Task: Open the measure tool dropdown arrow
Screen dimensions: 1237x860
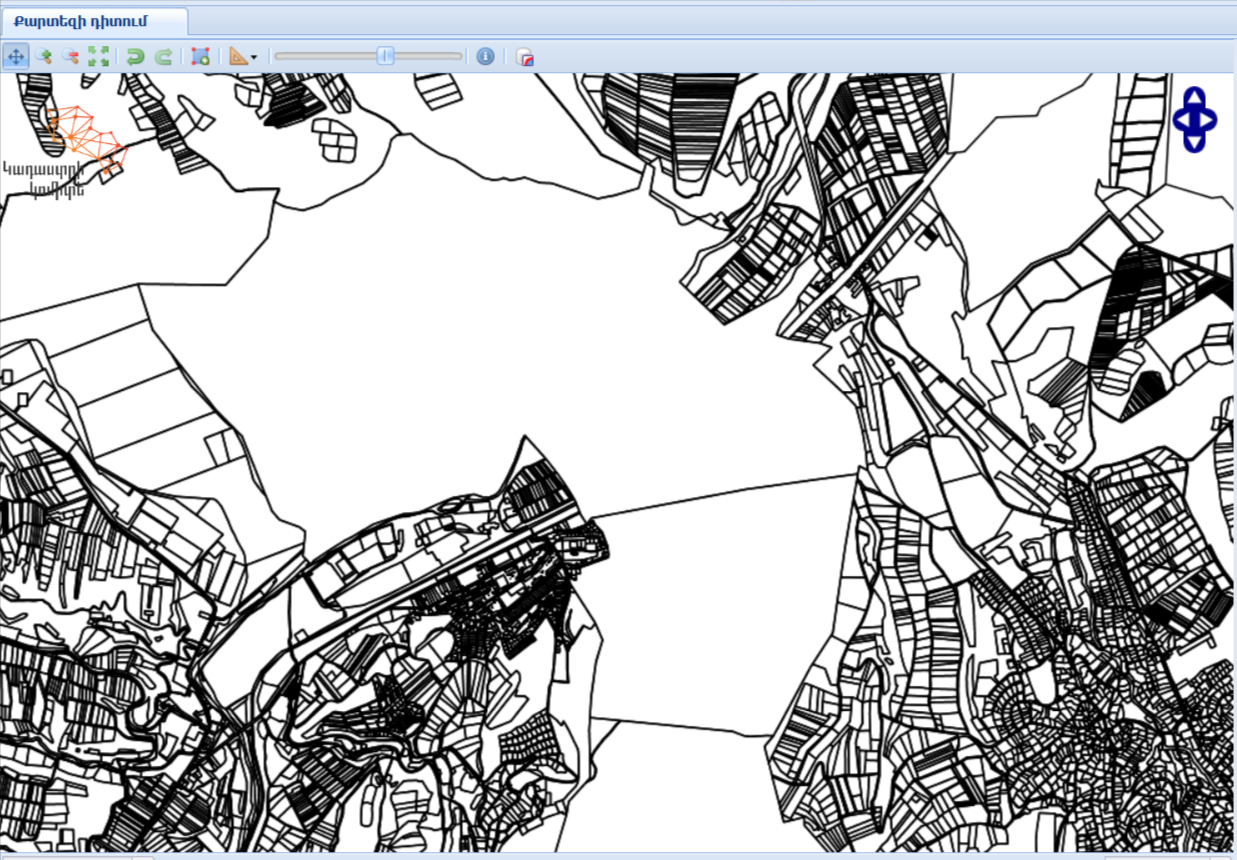Action: (254, 58)
